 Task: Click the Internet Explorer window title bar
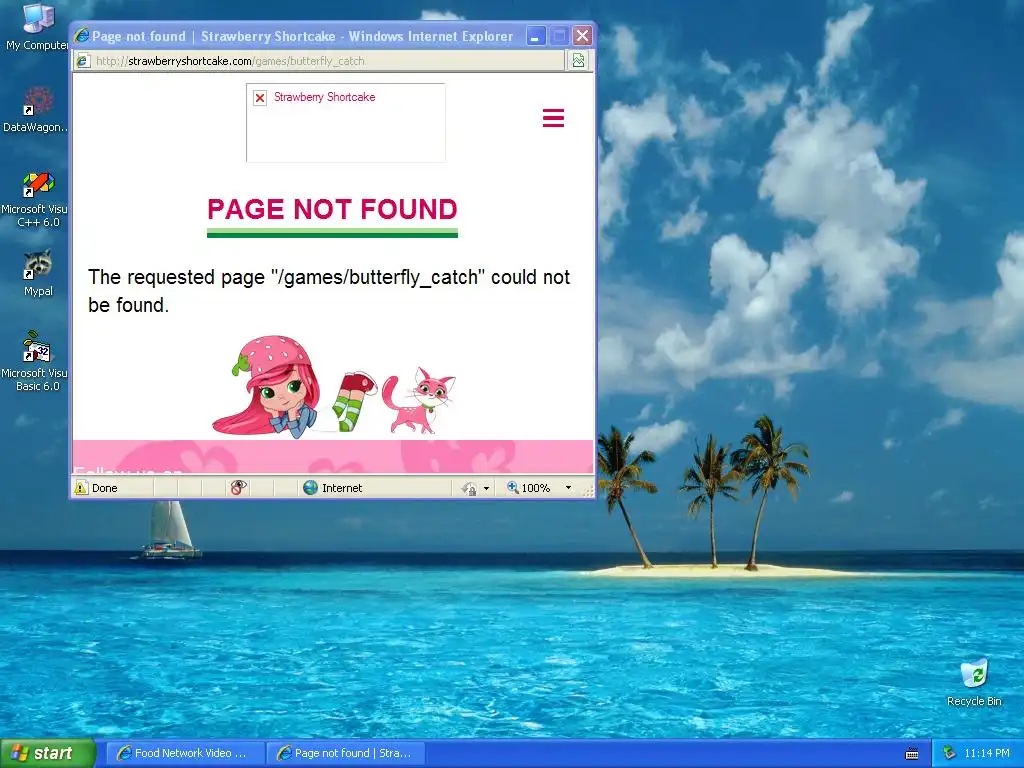click(x=302, y=36)
